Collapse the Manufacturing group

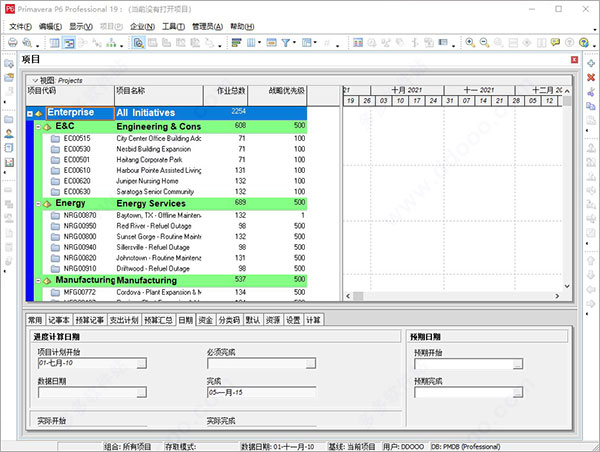coord(38,281)
